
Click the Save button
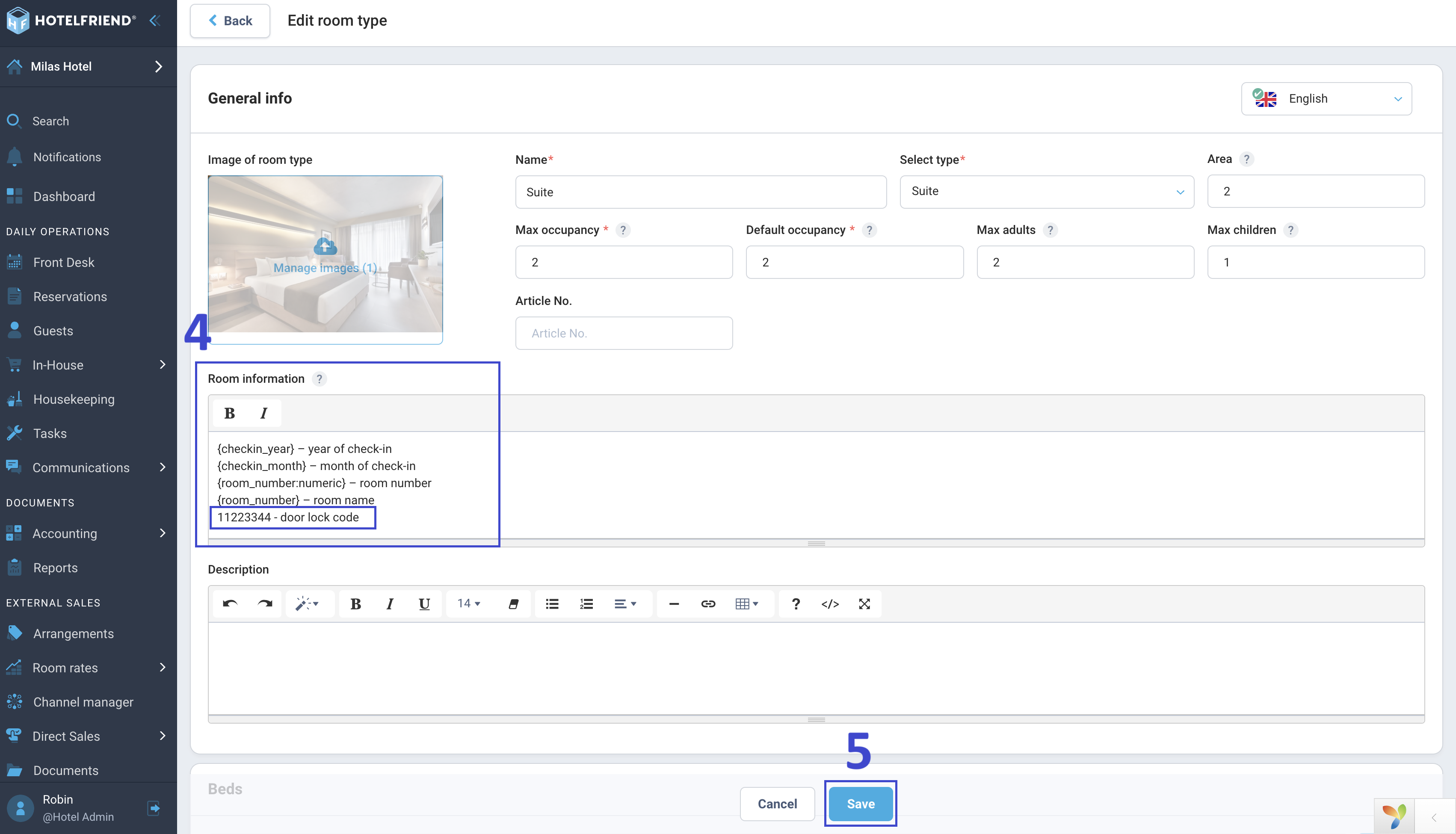(x=860, y=804)
